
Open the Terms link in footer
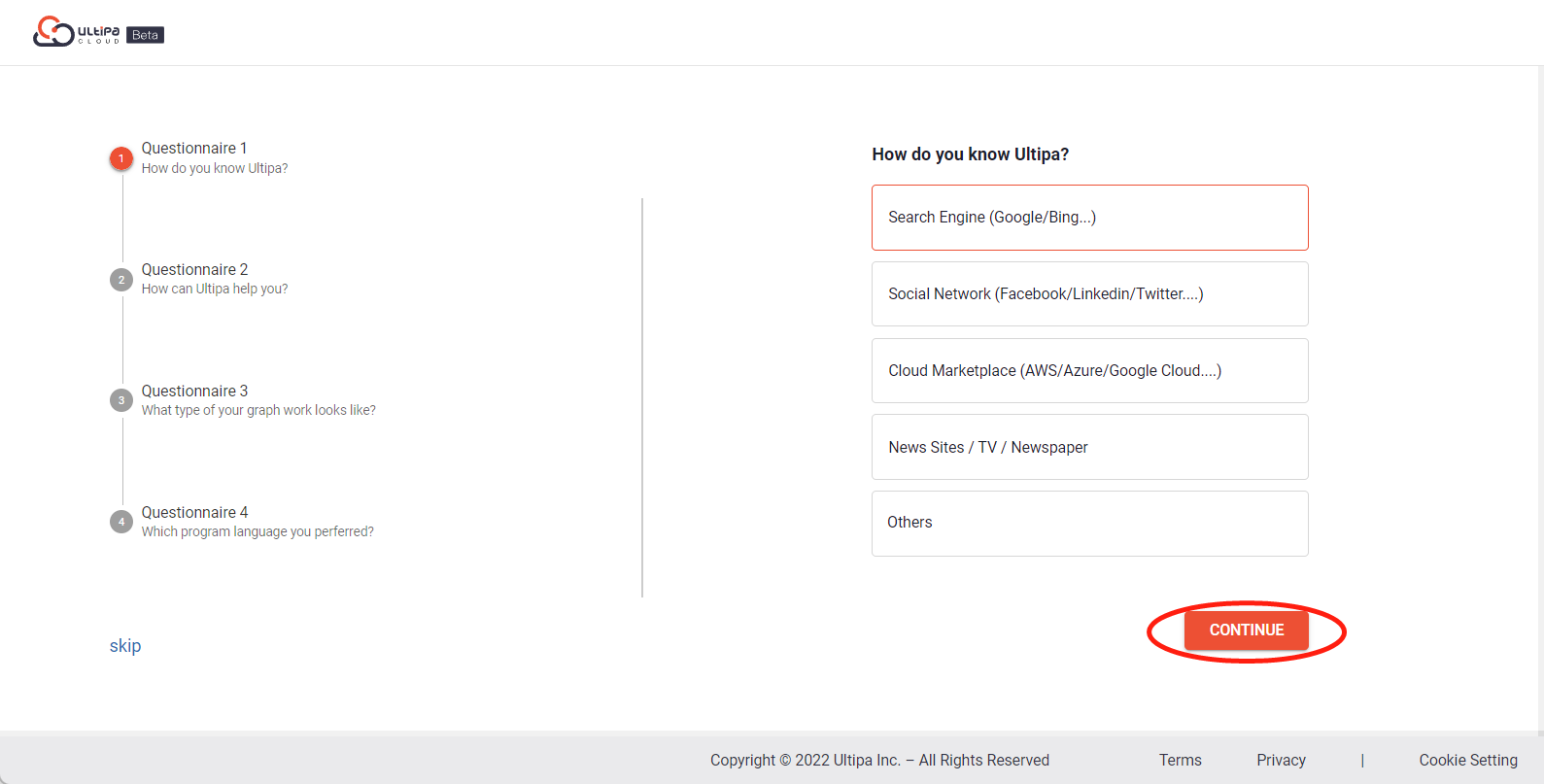pyautogui.click(x=1181, y=760)
